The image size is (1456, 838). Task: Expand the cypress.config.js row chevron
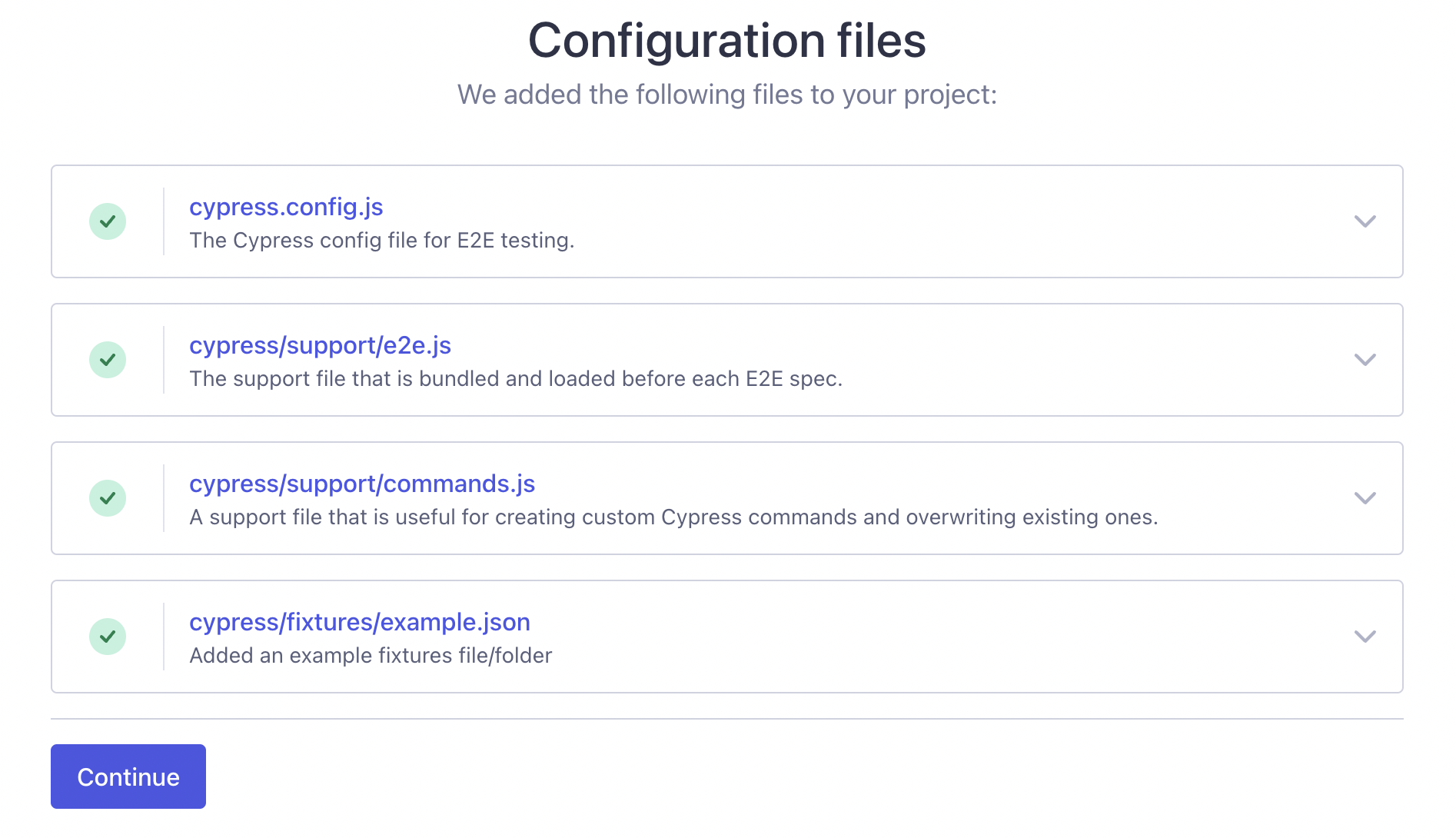pyautogui.click(x=1365, y=221)
